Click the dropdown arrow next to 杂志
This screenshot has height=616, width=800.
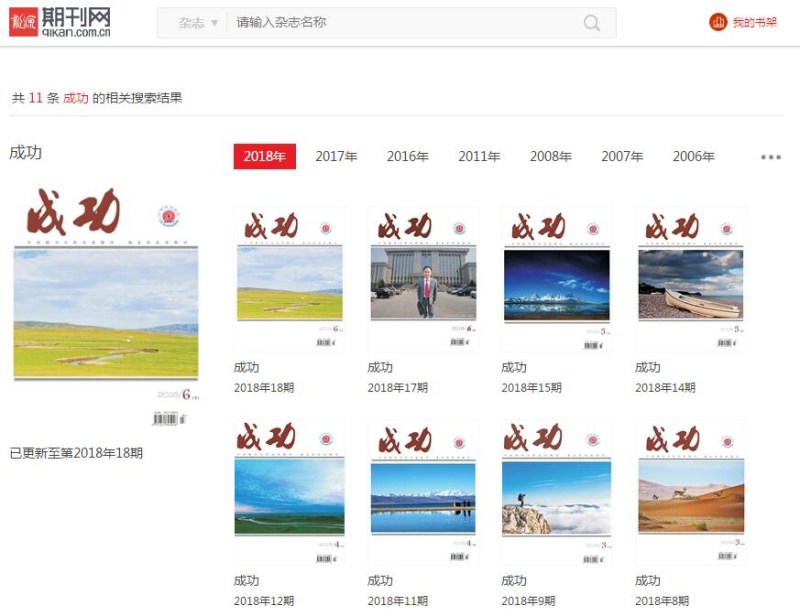click(x=212, y=22)
